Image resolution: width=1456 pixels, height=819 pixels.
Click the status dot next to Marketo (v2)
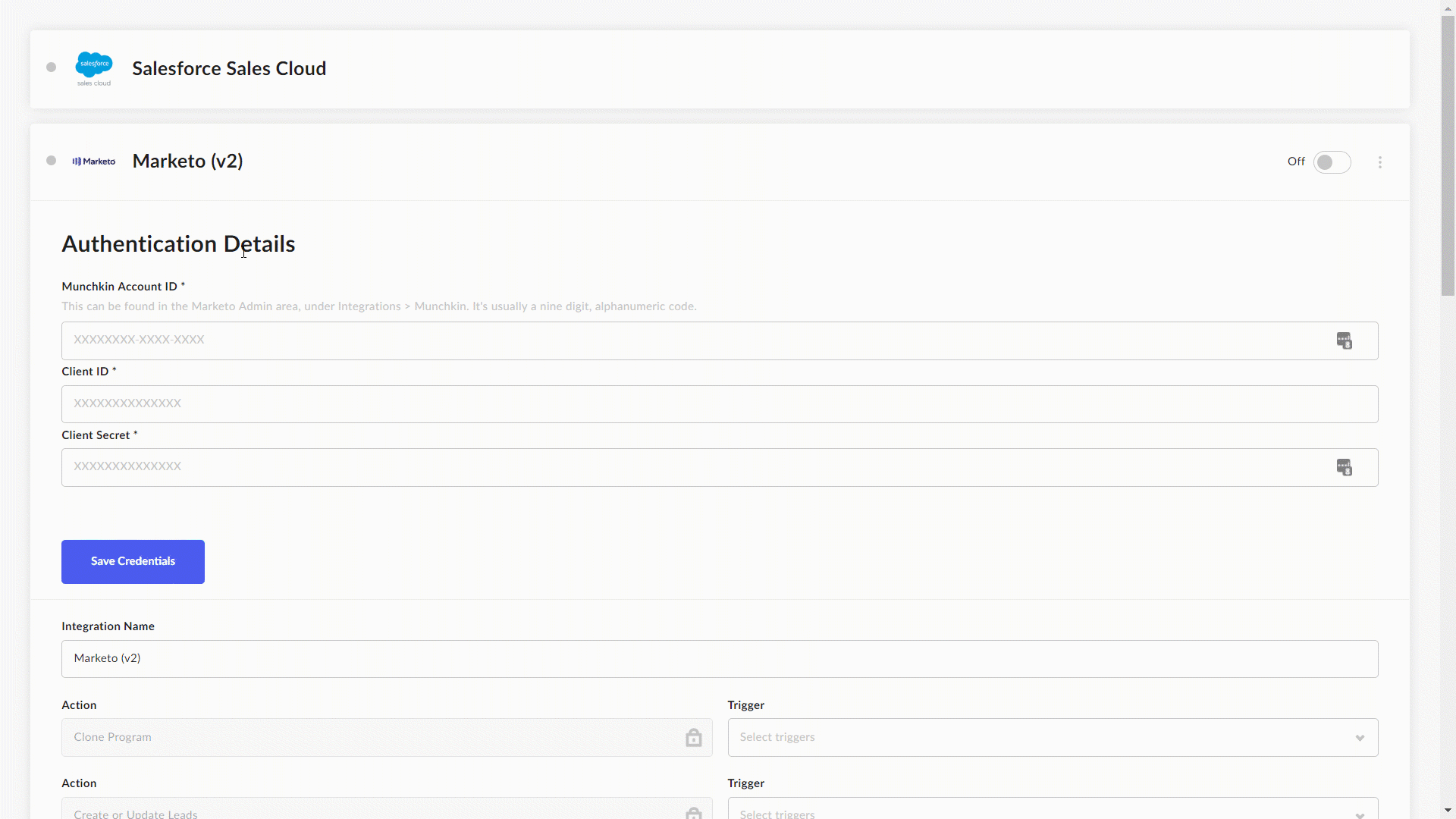[x=52, y=161]
